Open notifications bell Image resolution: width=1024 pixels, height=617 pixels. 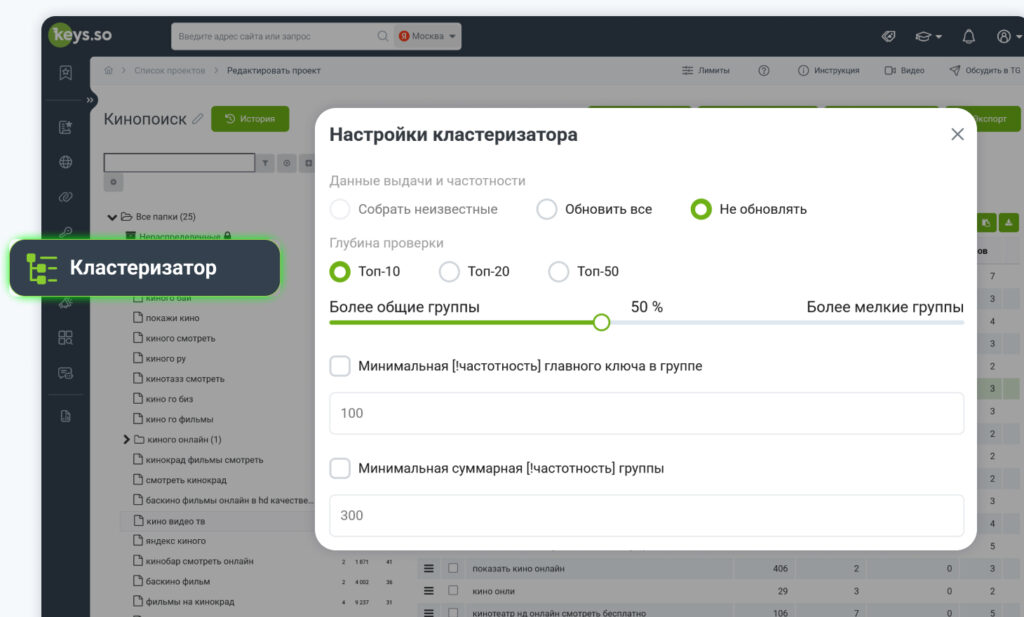968,37
